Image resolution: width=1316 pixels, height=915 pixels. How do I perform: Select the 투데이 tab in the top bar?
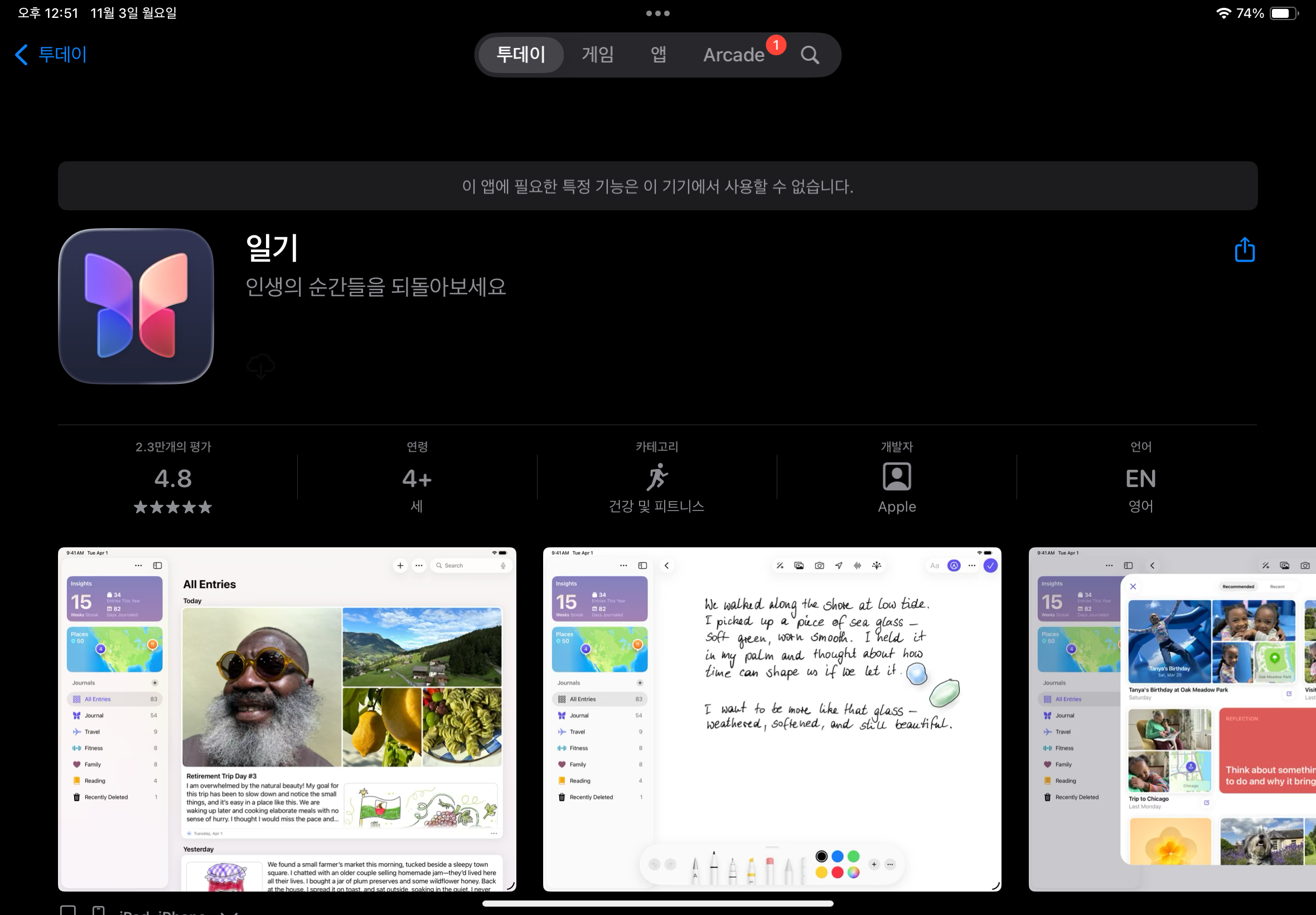520,55
